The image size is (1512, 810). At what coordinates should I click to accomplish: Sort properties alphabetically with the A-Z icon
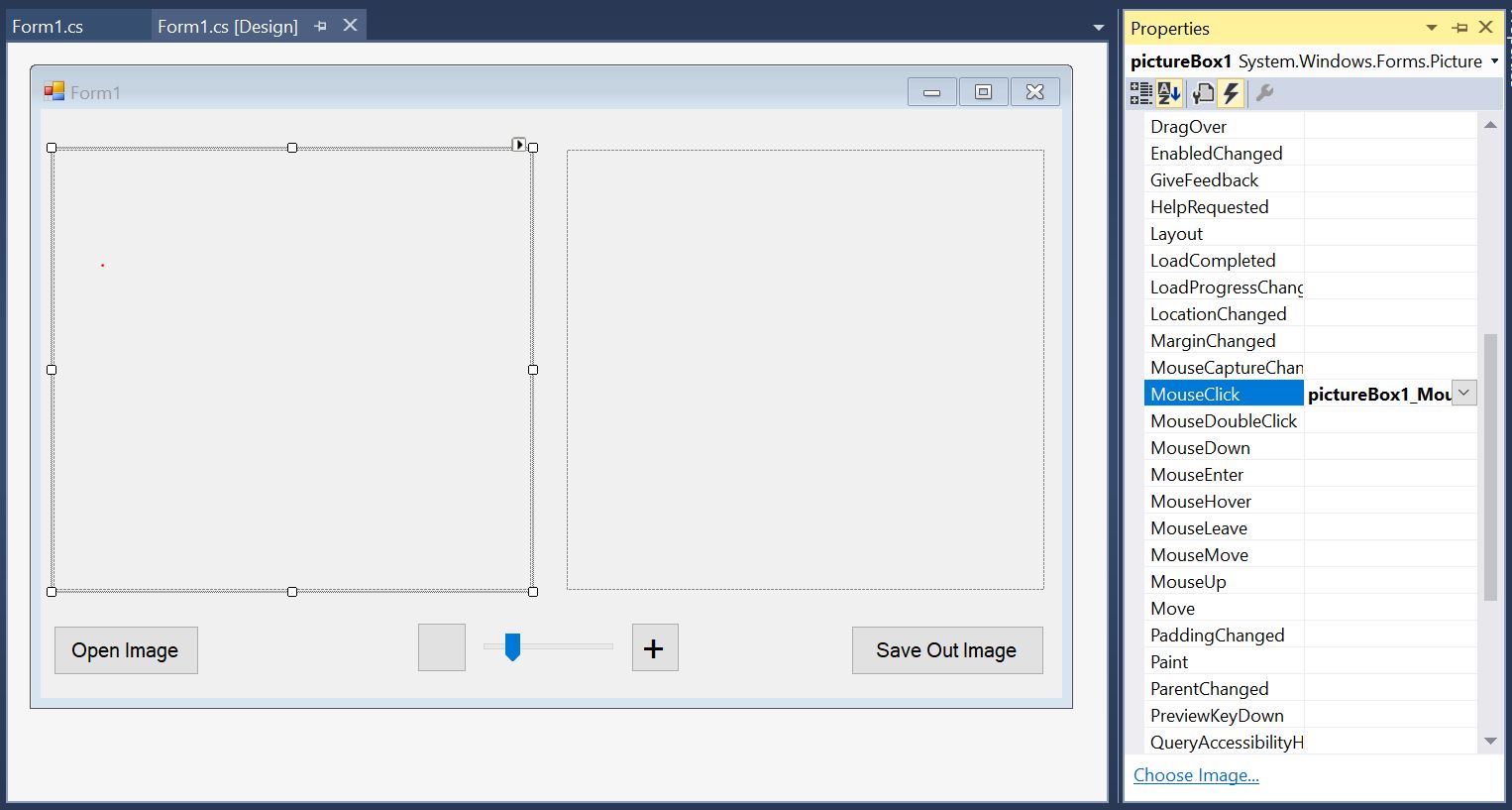1168,92
